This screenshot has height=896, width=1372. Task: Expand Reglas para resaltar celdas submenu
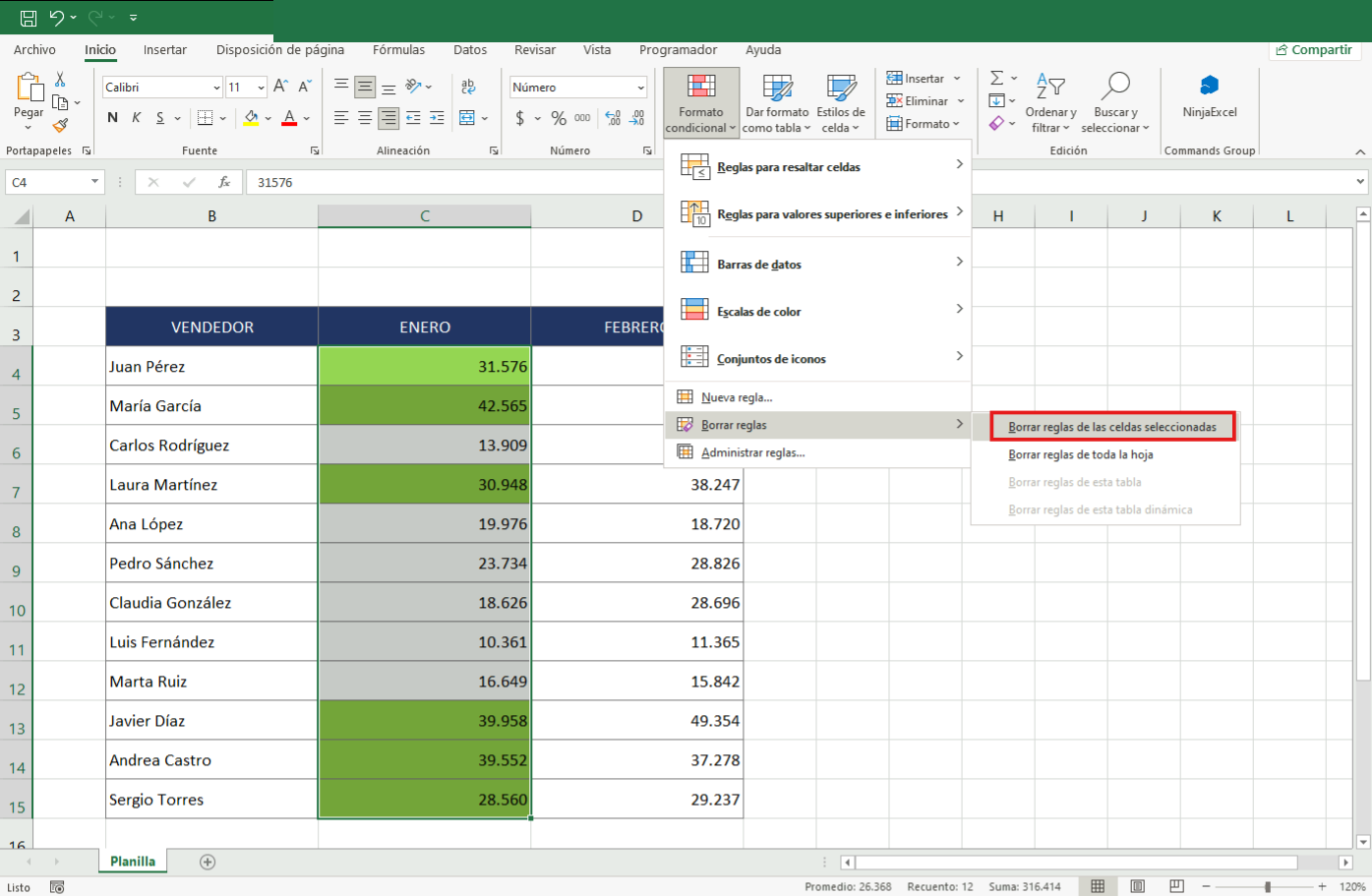coord(818,166)
